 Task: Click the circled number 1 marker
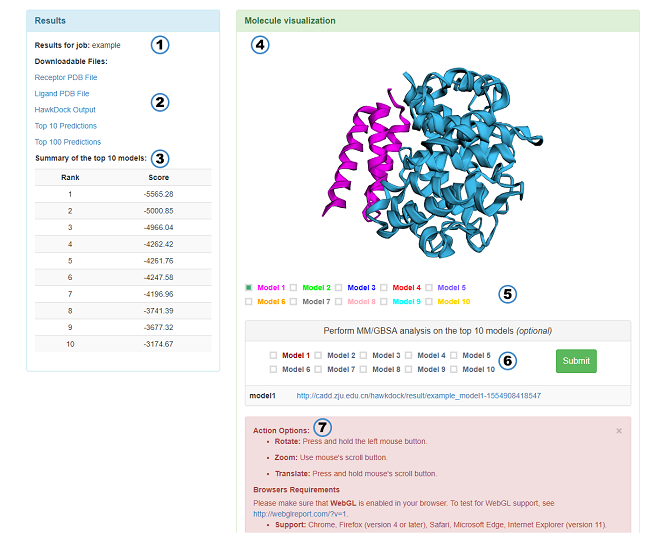click(160, 44)
